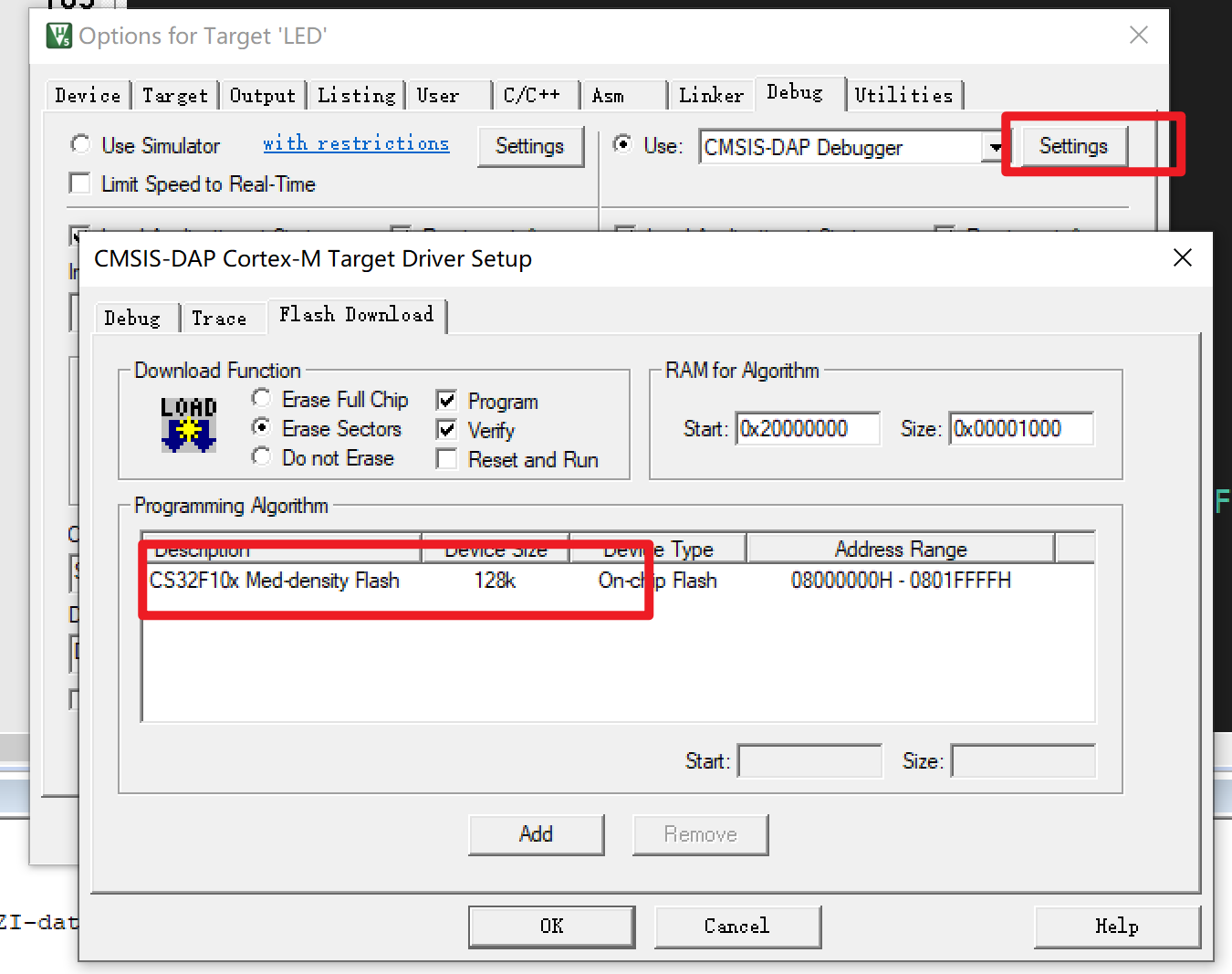Select the Use hardware debugger radio button
1232x974 pixels.
tap(622, 144)
